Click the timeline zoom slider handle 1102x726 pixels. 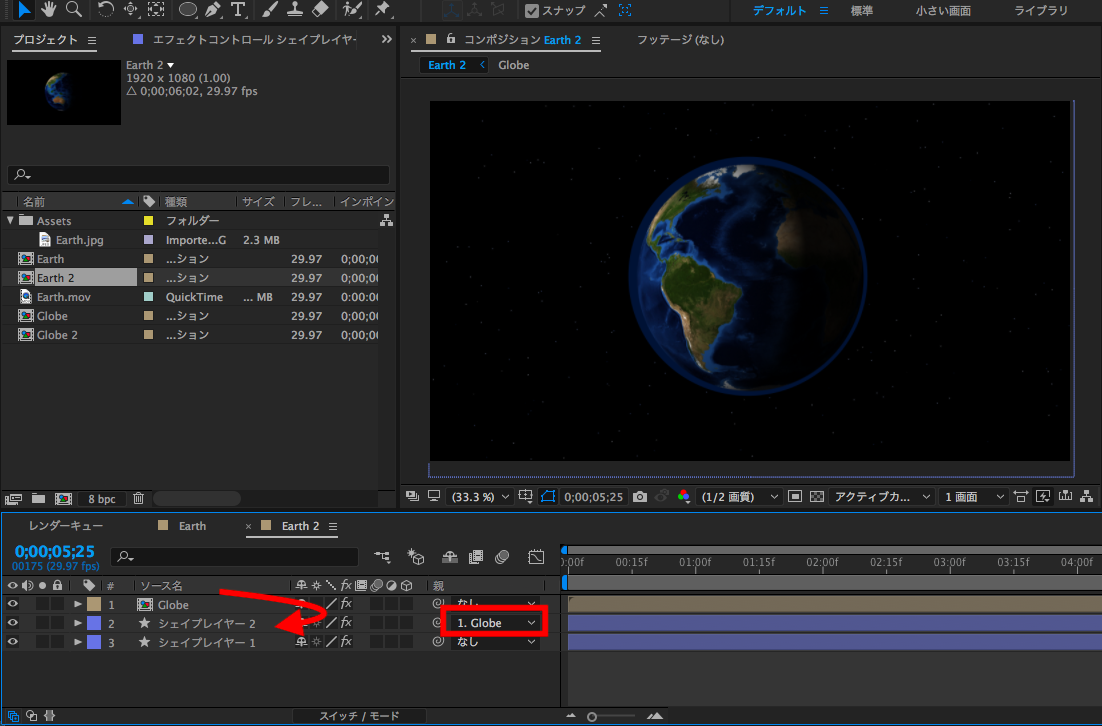click(x=592, y=716)
